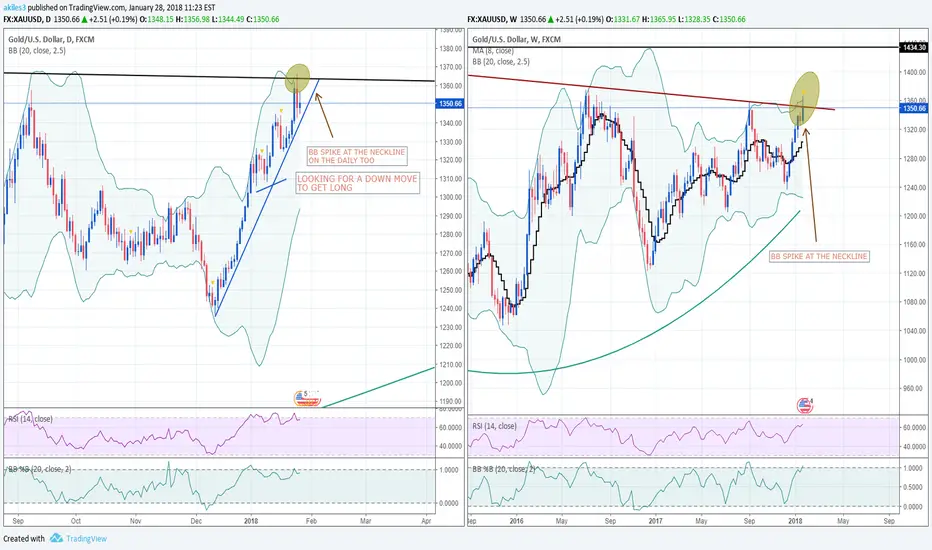The height and width of the screenshot is (550, 932).
Task: Click the Gold/U.S. Dollar, W, FXCM title
Action: click(517, 39)
